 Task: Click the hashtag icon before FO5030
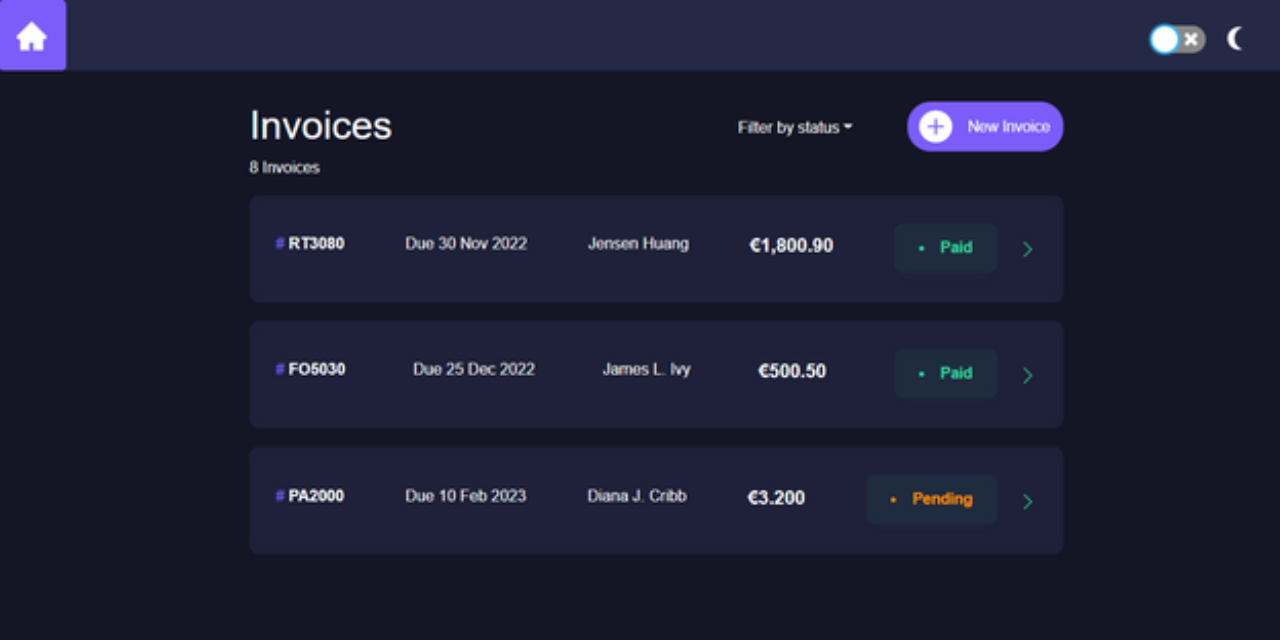277,368
